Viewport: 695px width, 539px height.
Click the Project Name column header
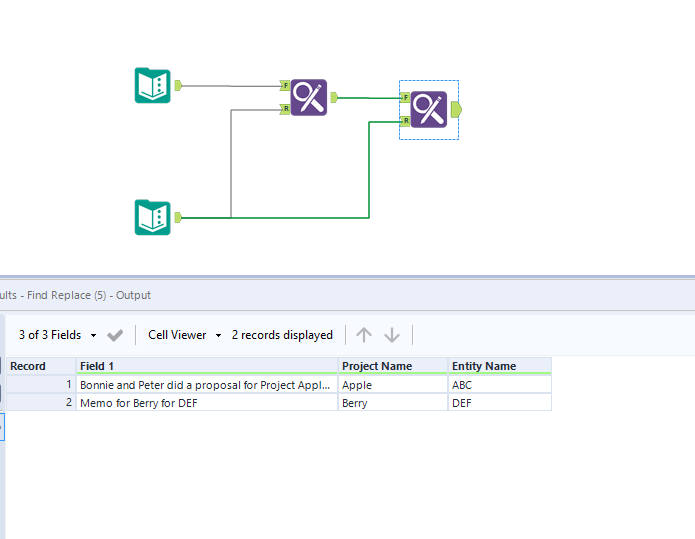pos(393,366)
